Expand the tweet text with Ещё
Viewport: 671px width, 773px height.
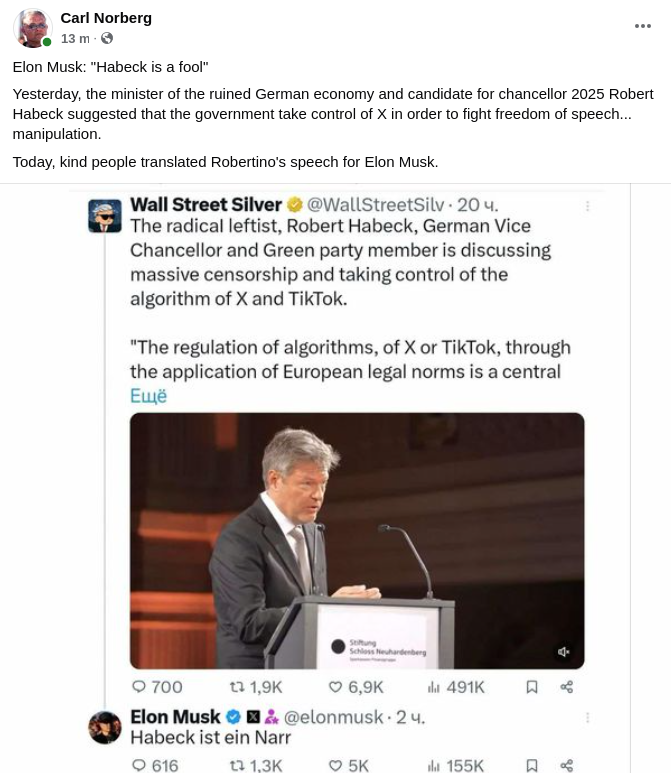(148, 396)
